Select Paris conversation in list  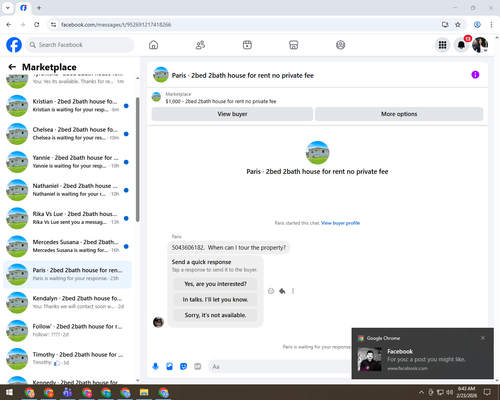tap(67, 274)
